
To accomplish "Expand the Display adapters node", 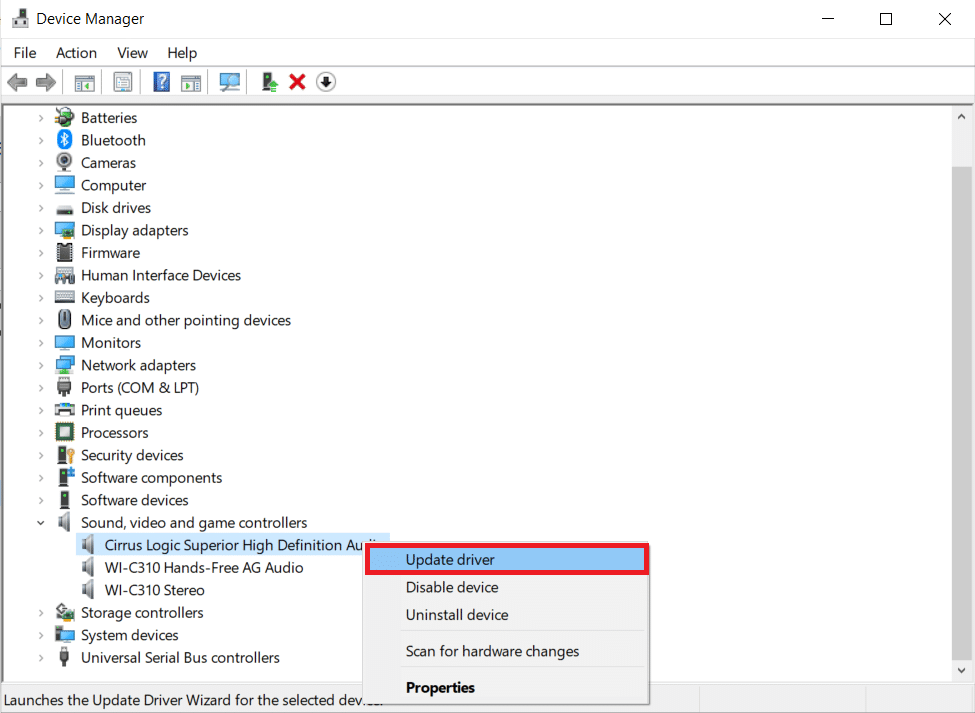I will click(x=41, y=231).
